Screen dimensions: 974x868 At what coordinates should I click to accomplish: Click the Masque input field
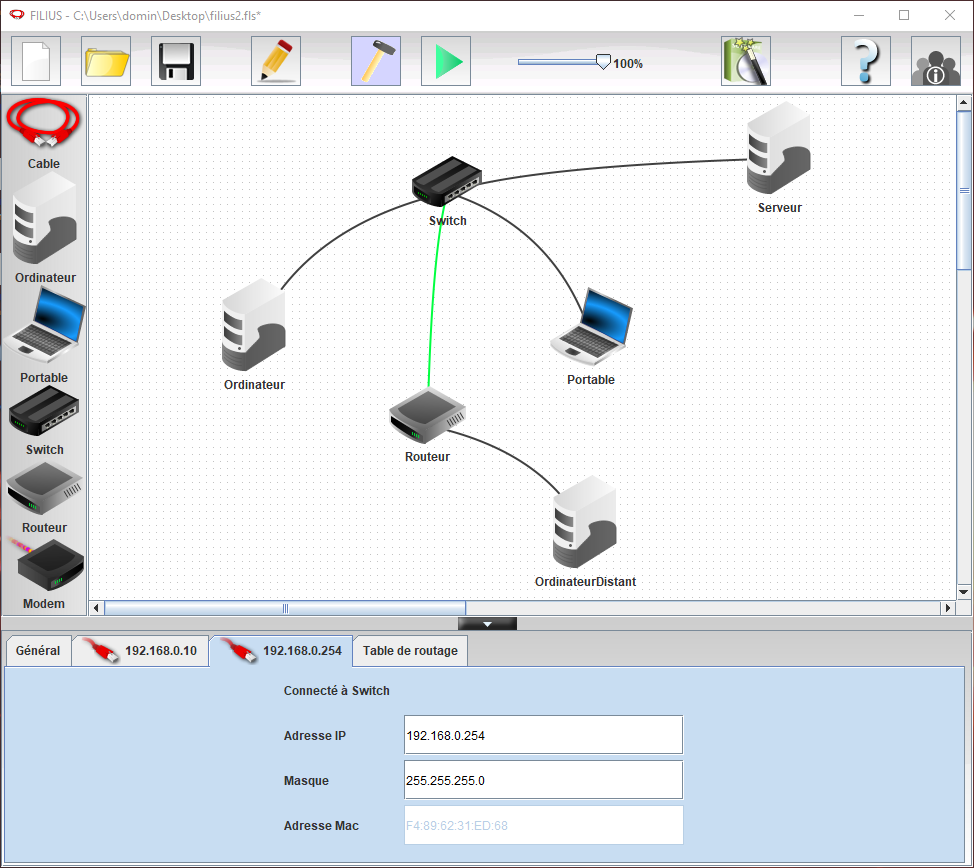pyautogui.click(x=543, y=780)
